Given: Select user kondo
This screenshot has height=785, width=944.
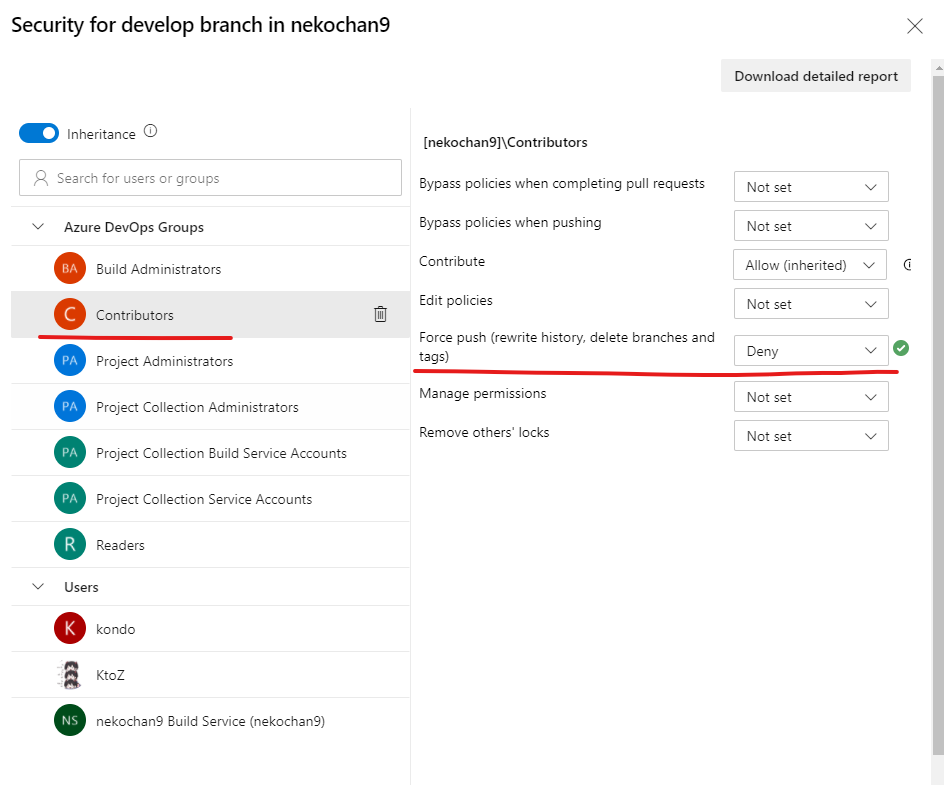Looking at the screenshot, I should 210,628.
